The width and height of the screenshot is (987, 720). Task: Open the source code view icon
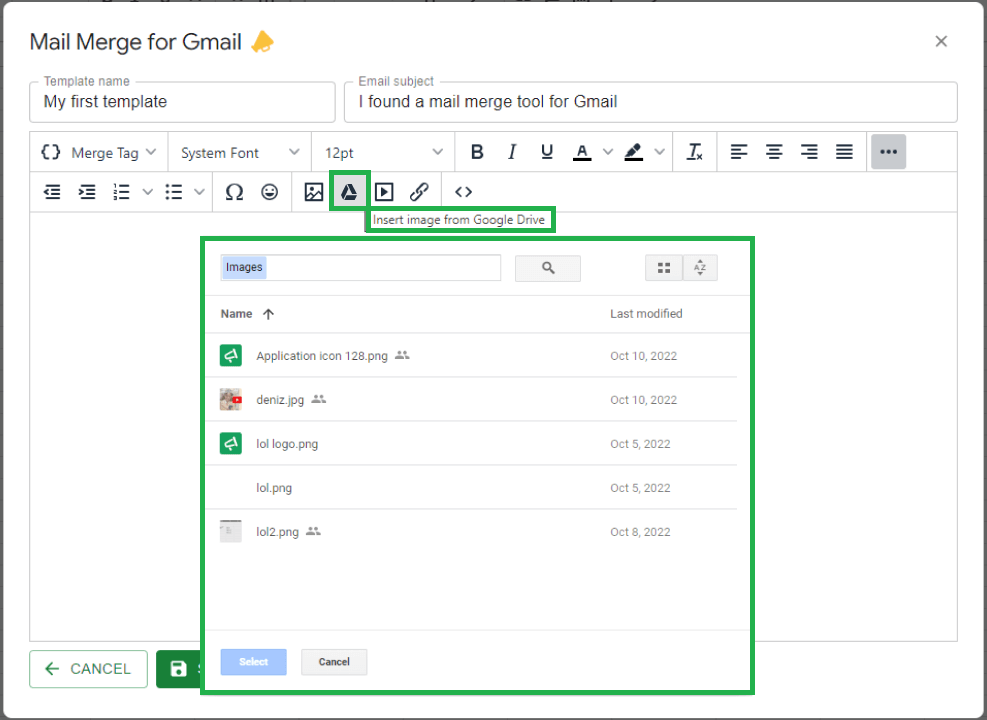point(463,192)
